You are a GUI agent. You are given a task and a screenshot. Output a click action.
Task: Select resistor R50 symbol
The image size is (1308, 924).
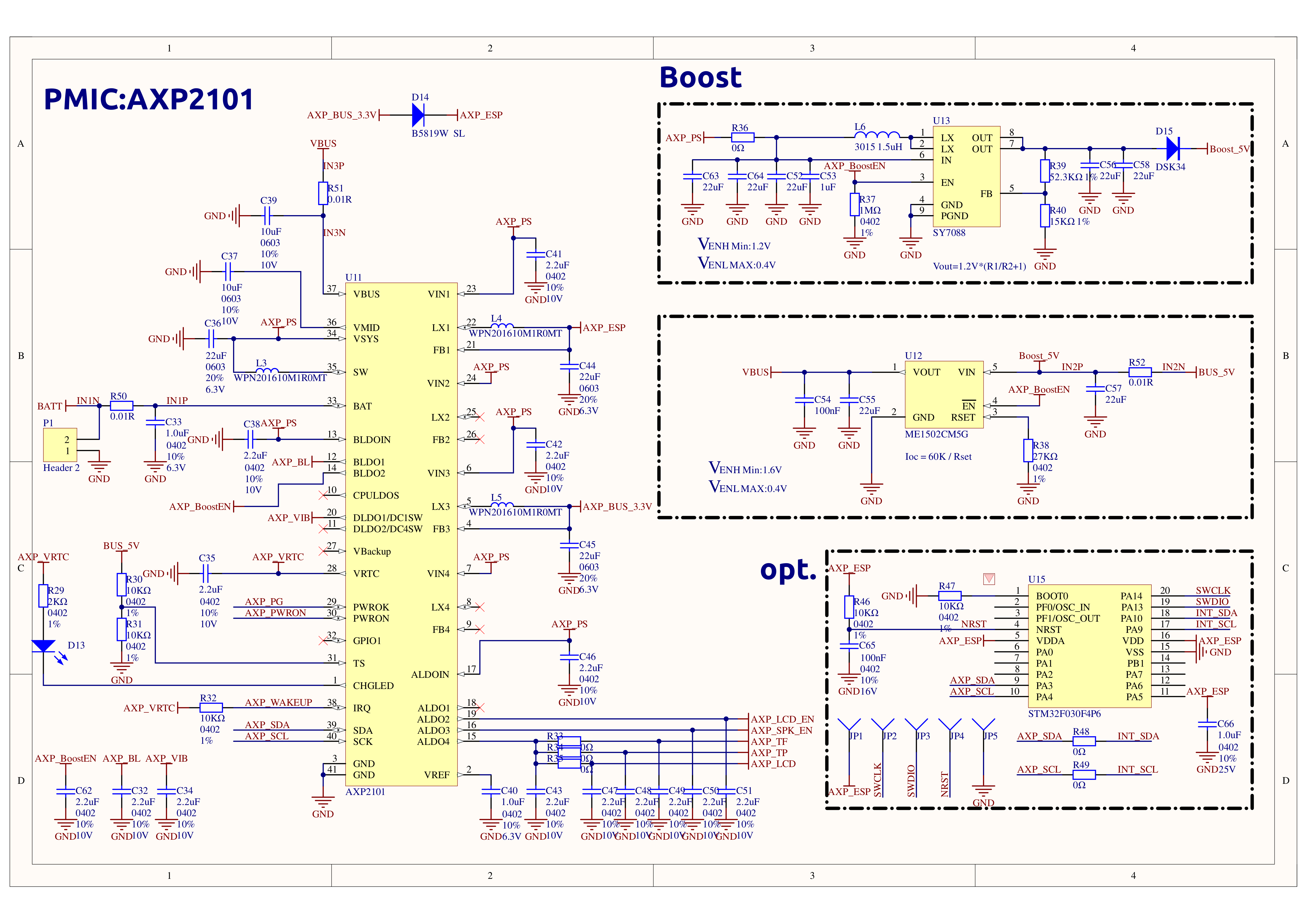(121, 406)
